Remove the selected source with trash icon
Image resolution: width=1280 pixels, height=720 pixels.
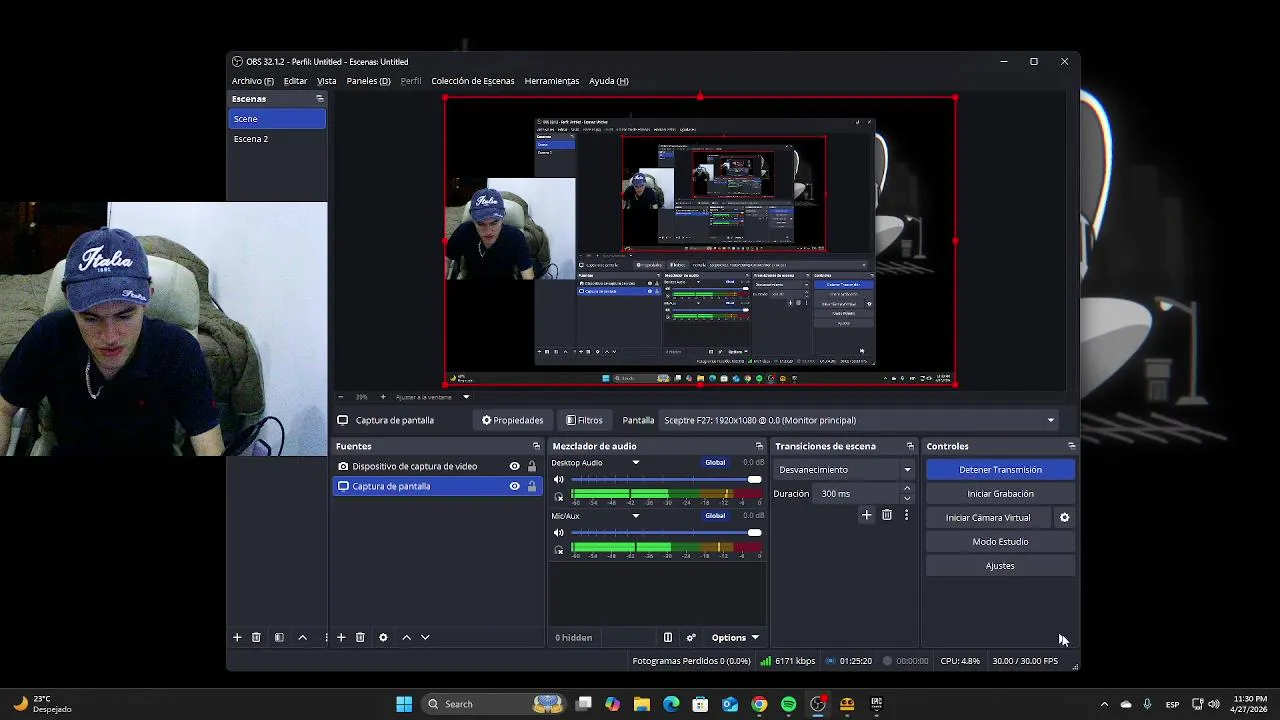pyautogui.click(x=360, y=637)
